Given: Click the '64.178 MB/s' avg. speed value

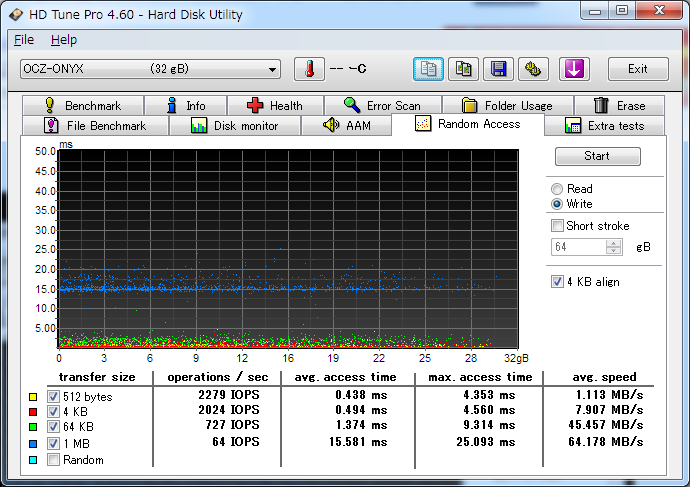Looking at the screenshot, I should 606,442.
